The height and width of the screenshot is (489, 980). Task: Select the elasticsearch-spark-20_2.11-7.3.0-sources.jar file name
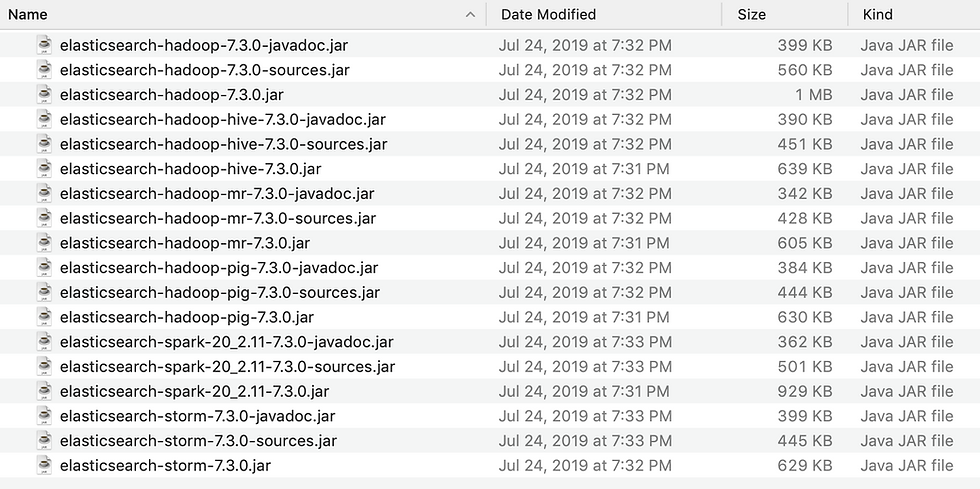(x=228, y=366)
